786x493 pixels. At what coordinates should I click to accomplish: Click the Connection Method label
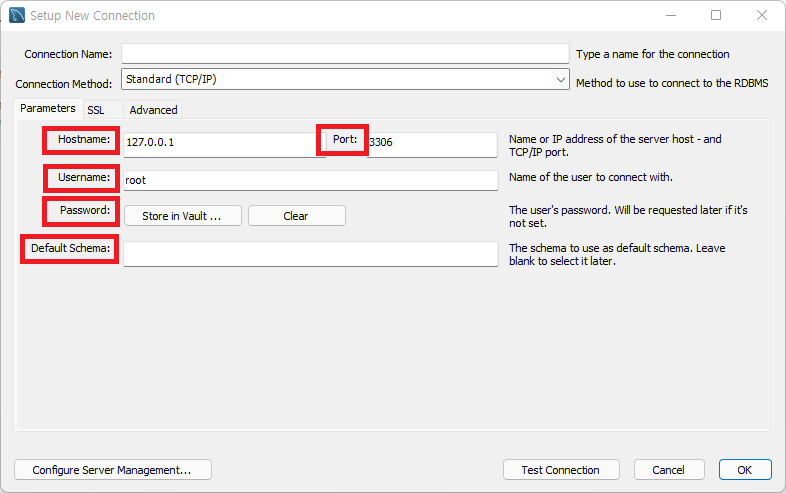[64, 84]
